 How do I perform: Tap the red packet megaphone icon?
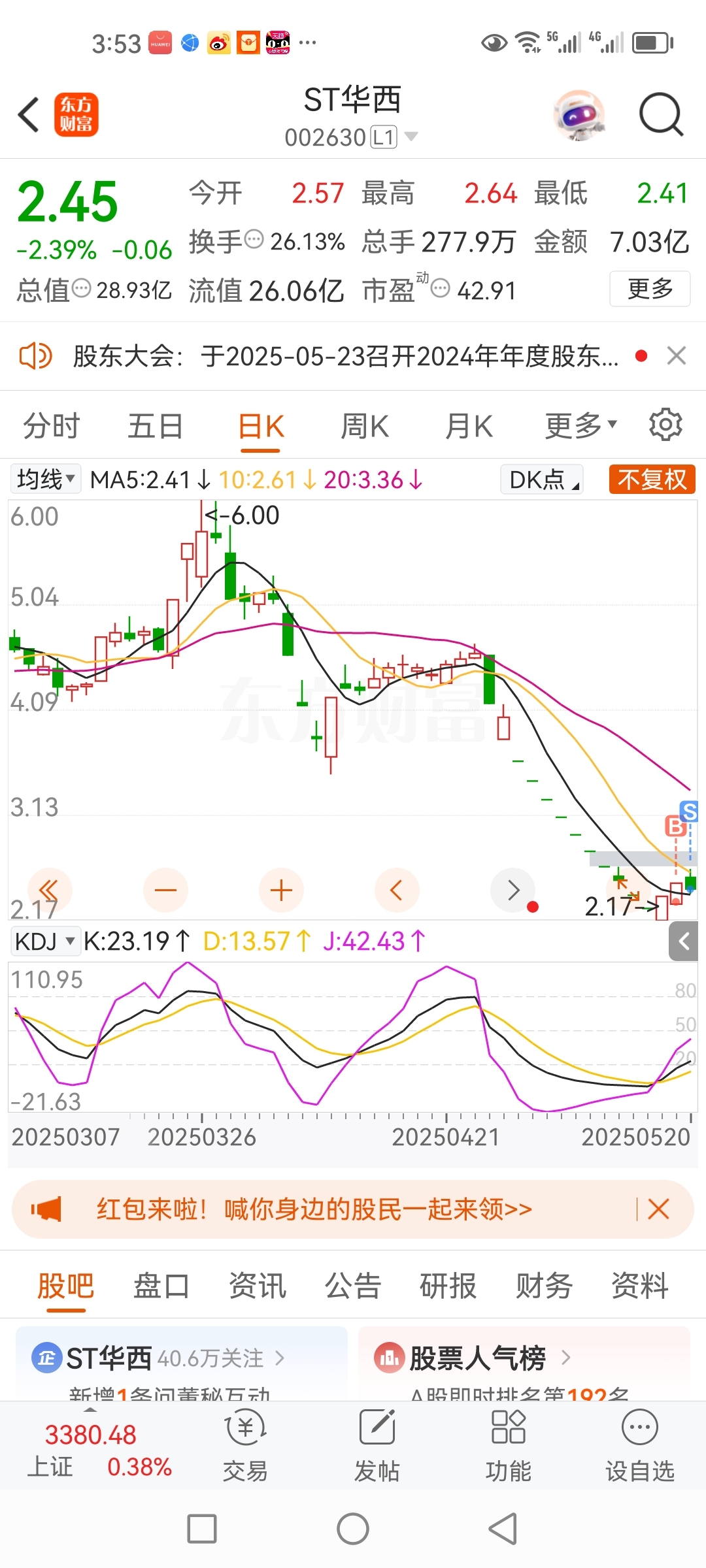[46, 1209]
